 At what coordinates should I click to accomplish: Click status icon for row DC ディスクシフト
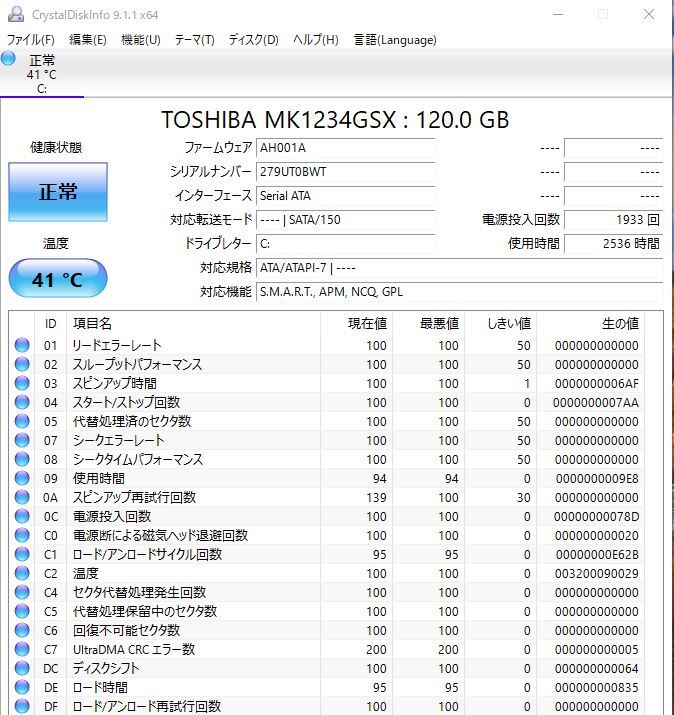pos(22,668)
